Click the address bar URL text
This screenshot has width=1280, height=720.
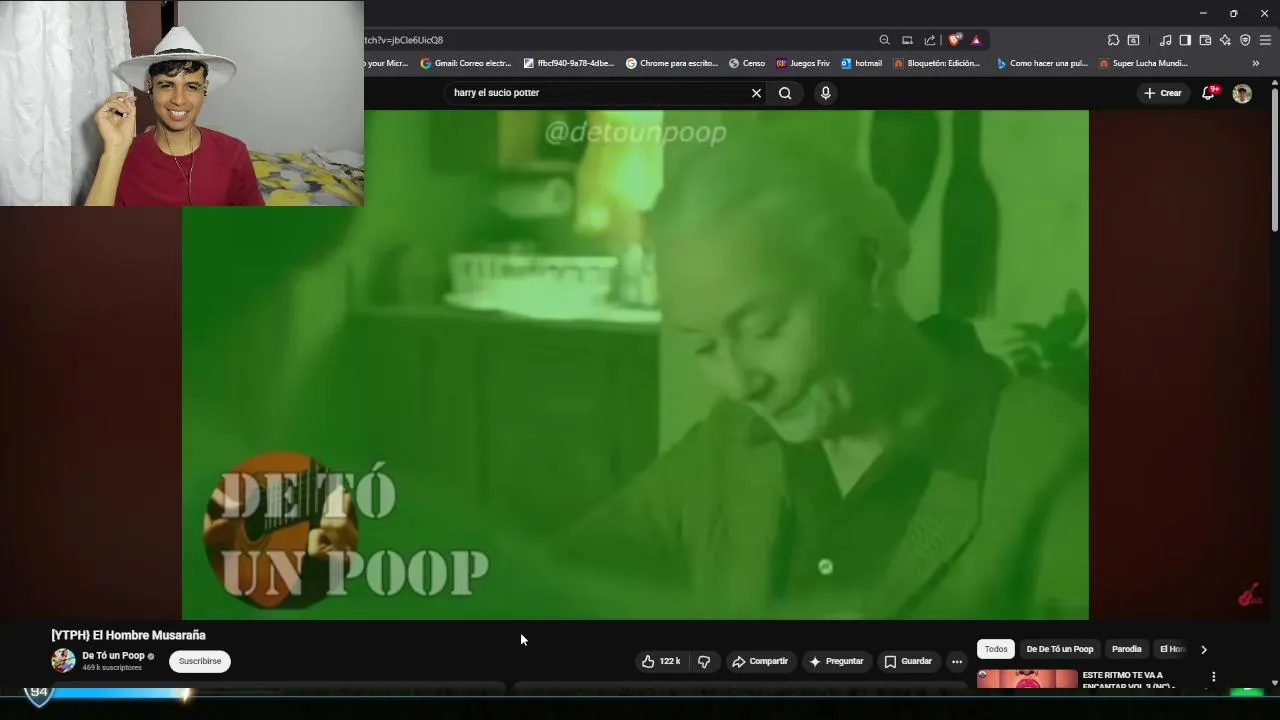[x=404, y=40]
